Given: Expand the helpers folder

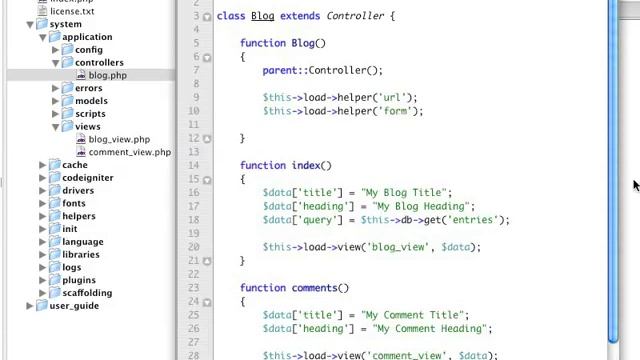Looking at the screenshot, I should 42,216.
